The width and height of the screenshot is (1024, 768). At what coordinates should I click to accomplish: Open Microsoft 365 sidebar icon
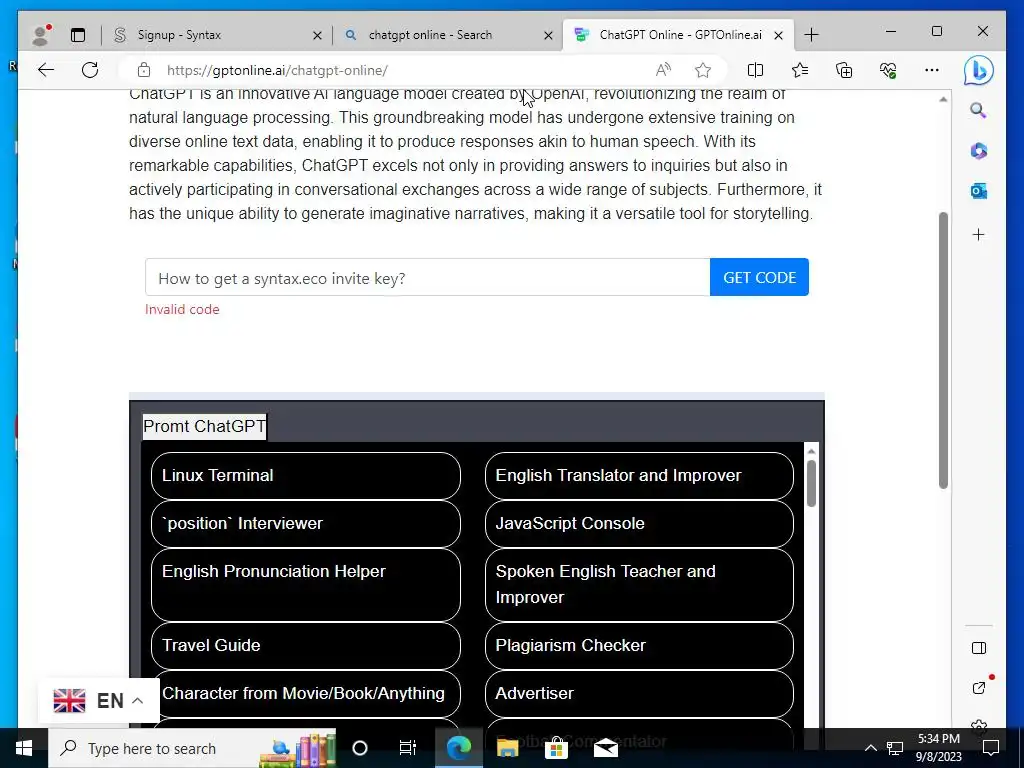click(978, 151)
